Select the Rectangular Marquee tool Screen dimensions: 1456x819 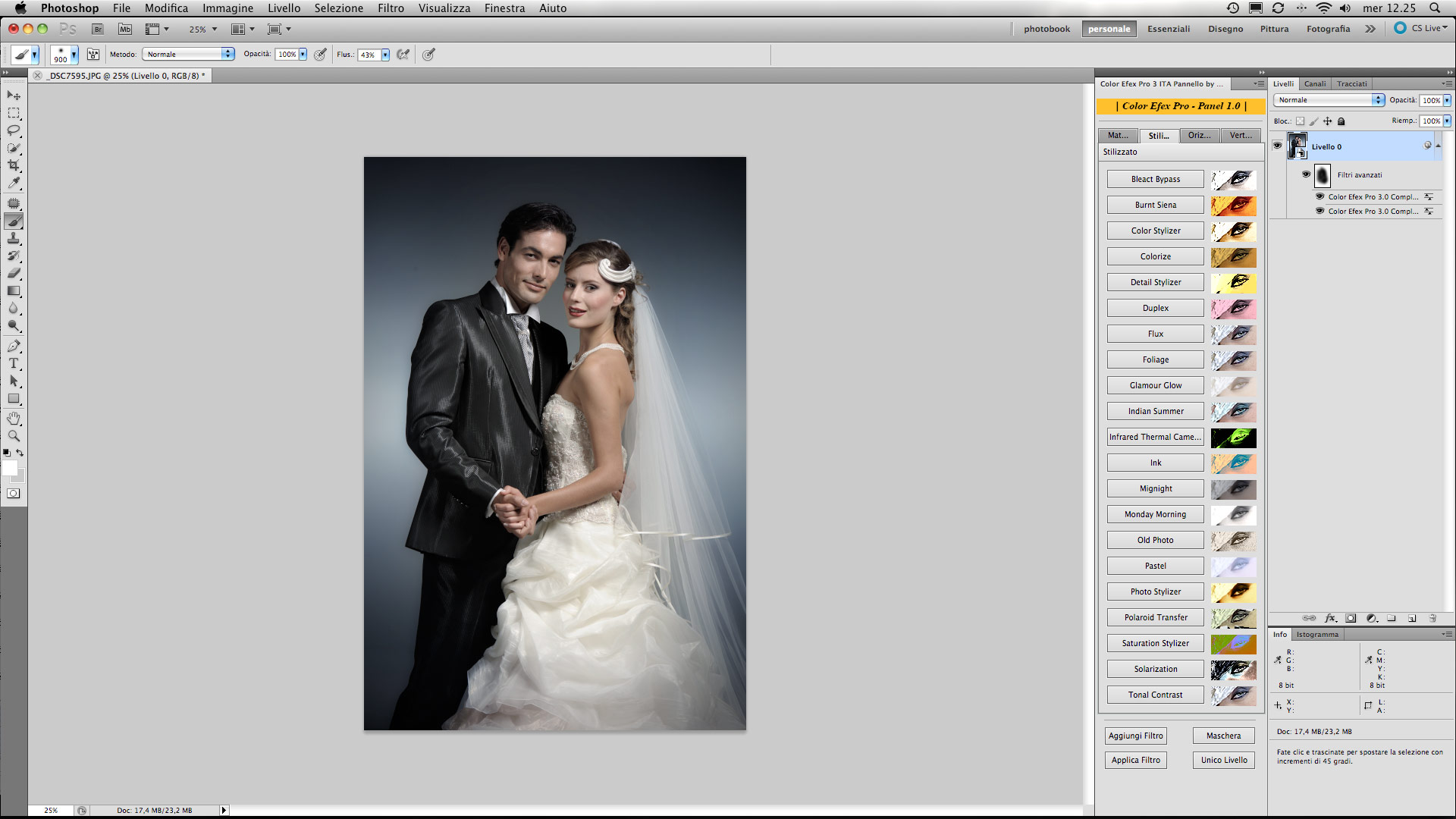(14, 113)
